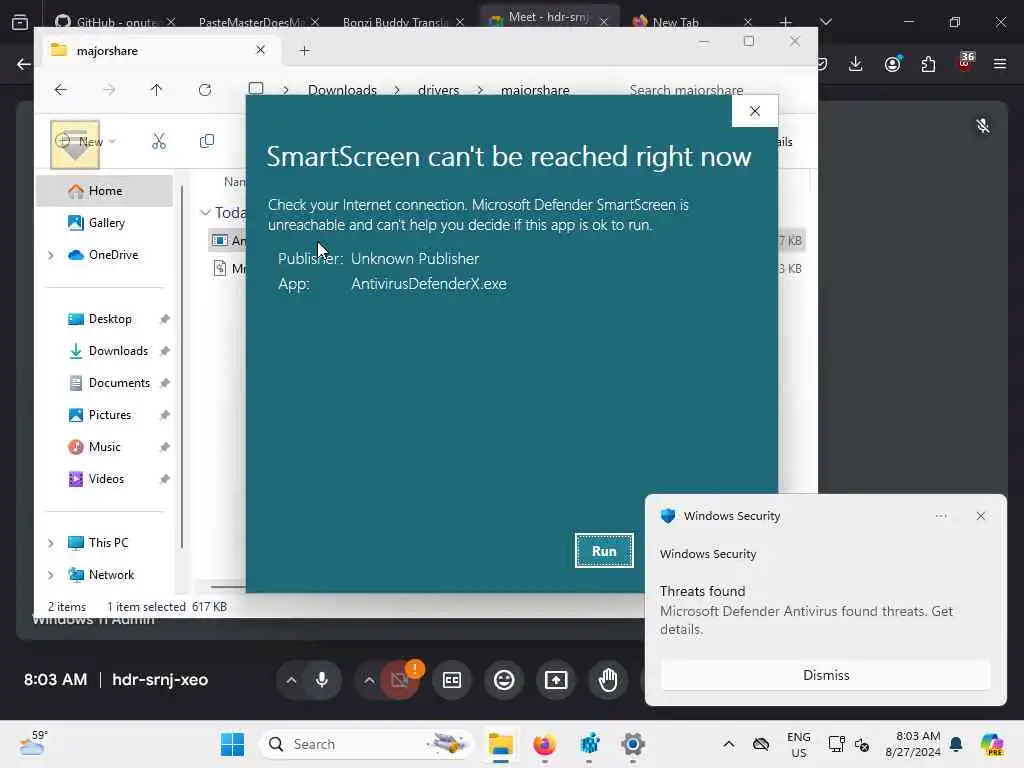Go forward in File Explorer
The height and width of the screenshot is (768, 1024).
[x=109, y=89]
